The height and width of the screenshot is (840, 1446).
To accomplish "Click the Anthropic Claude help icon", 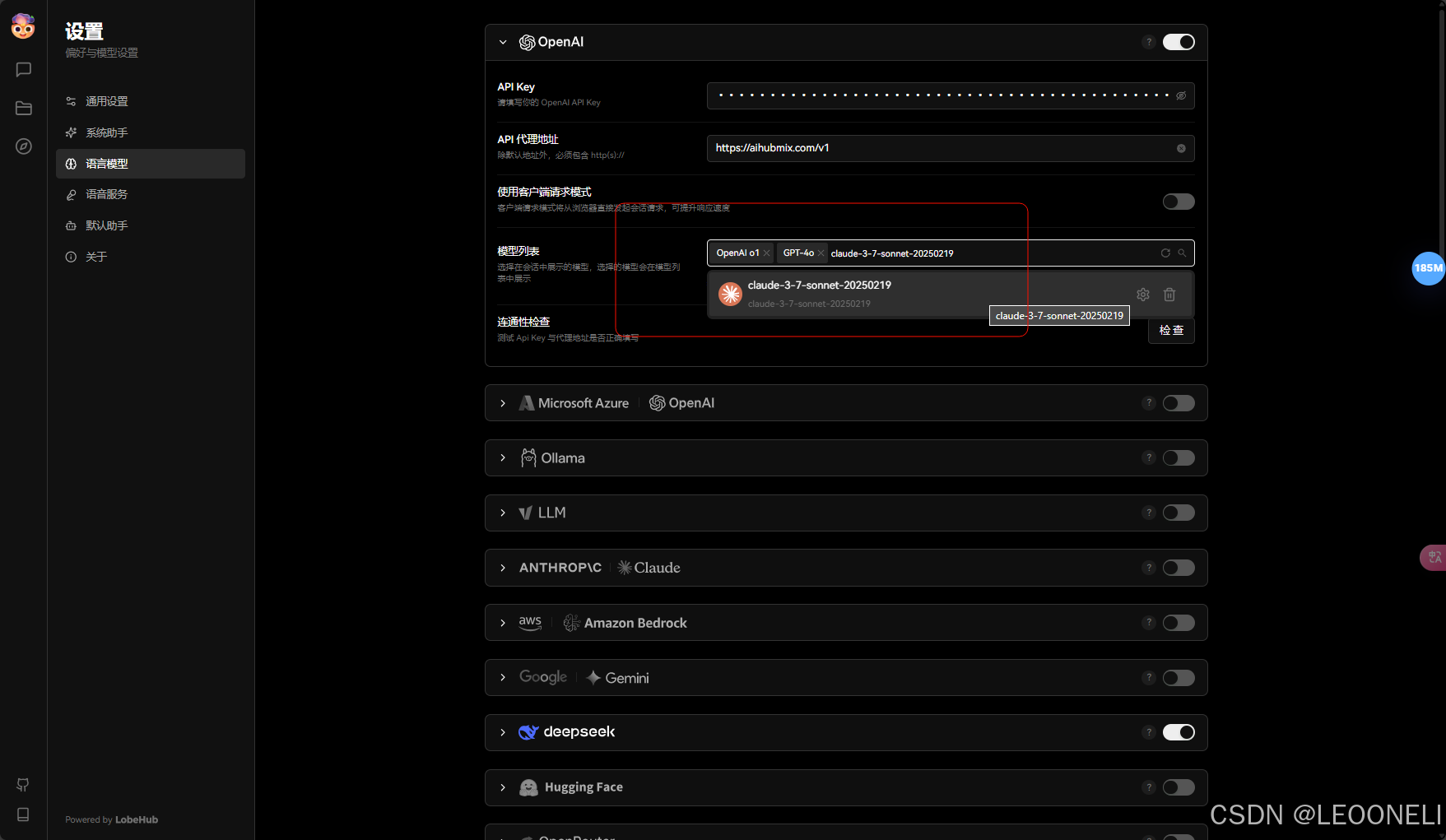I will tap(1149, 568).
